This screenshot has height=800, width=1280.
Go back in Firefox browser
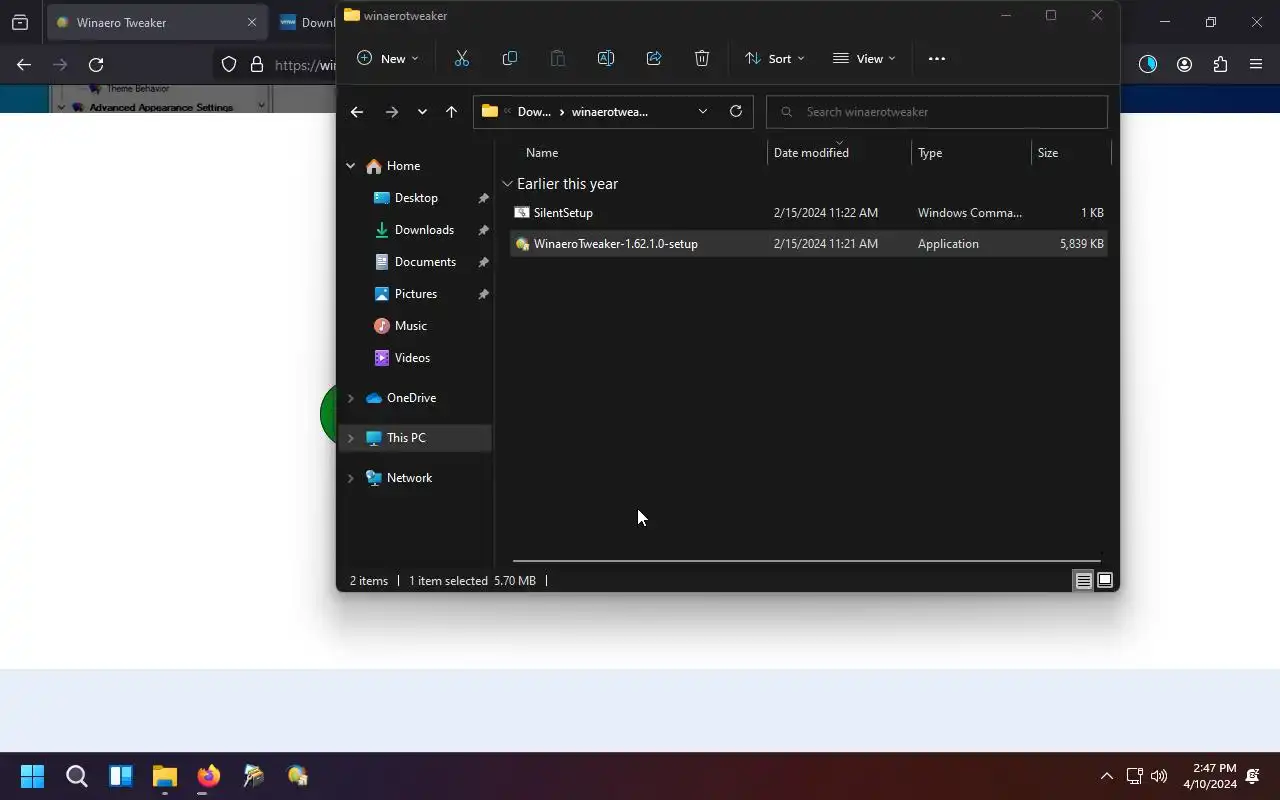coord(24,65)
